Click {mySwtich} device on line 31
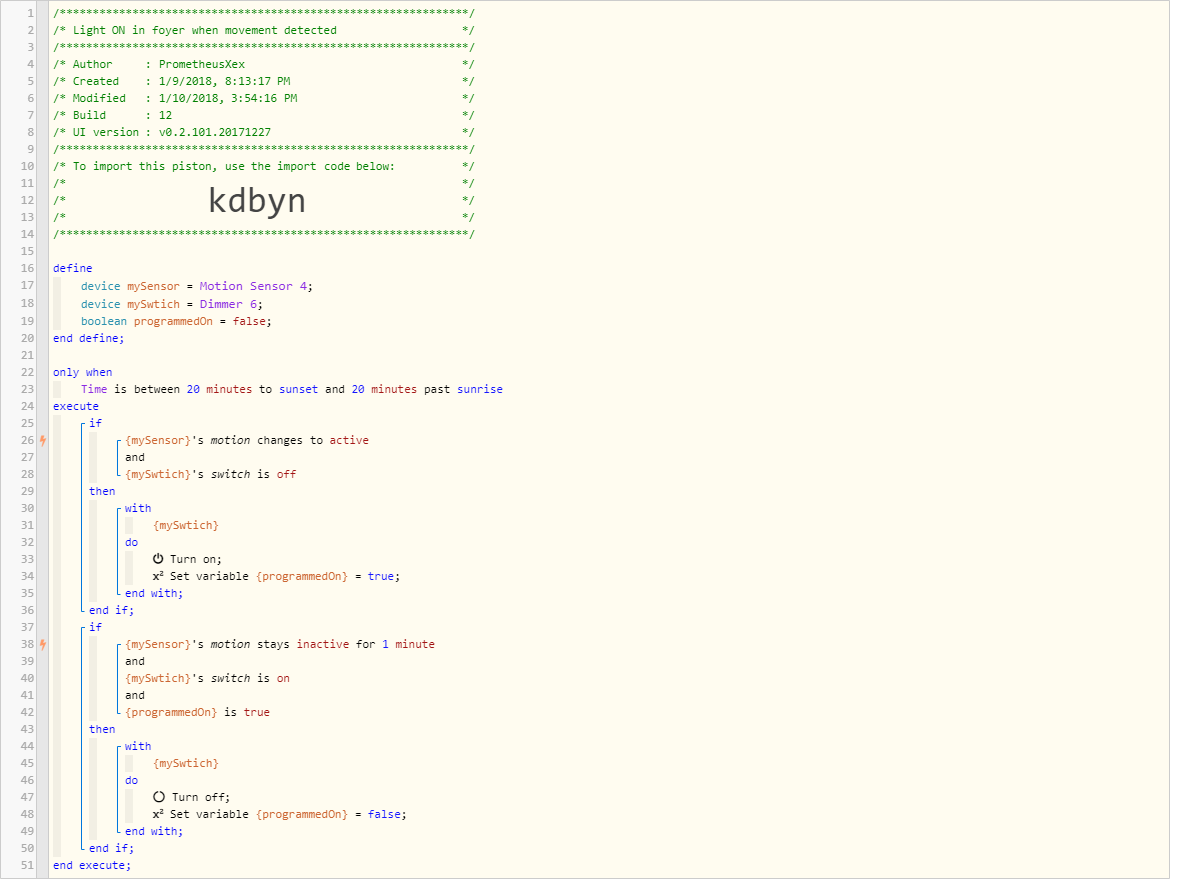Viewport: 1178px width, 887px height. (x=186, y=526)
